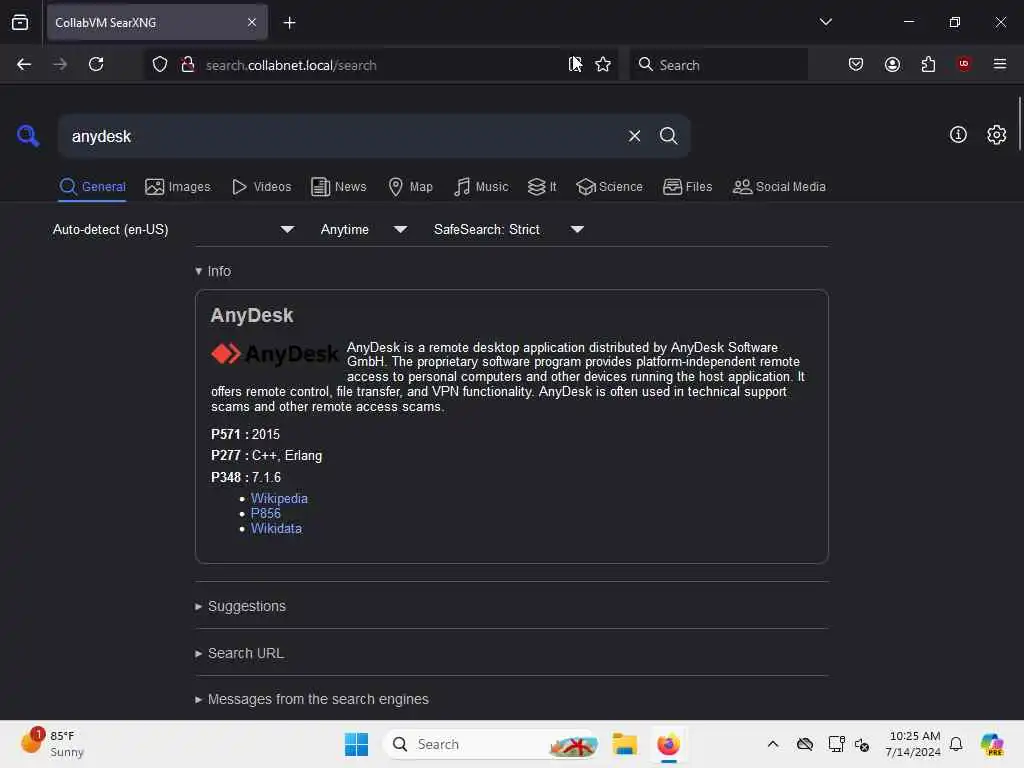Viewport: 1024px width, 768px height.
Task: Select the General category tab
Action: (92, 187)
